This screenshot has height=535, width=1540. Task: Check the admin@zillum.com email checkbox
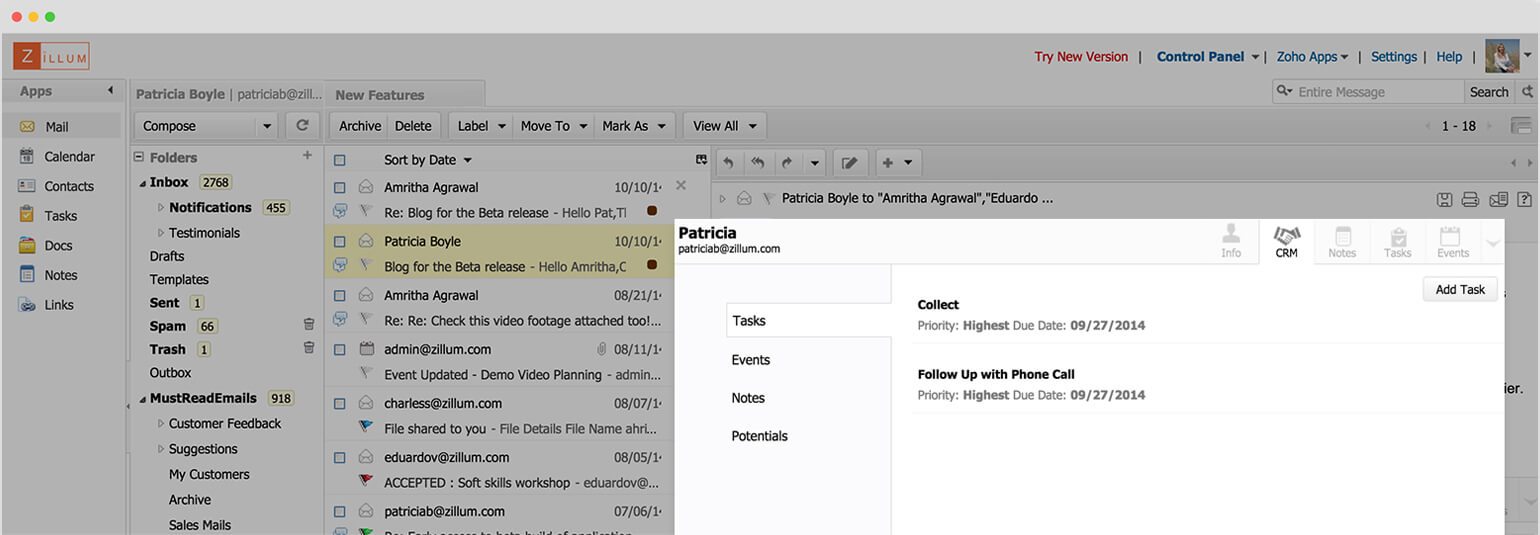pos(340,349)
